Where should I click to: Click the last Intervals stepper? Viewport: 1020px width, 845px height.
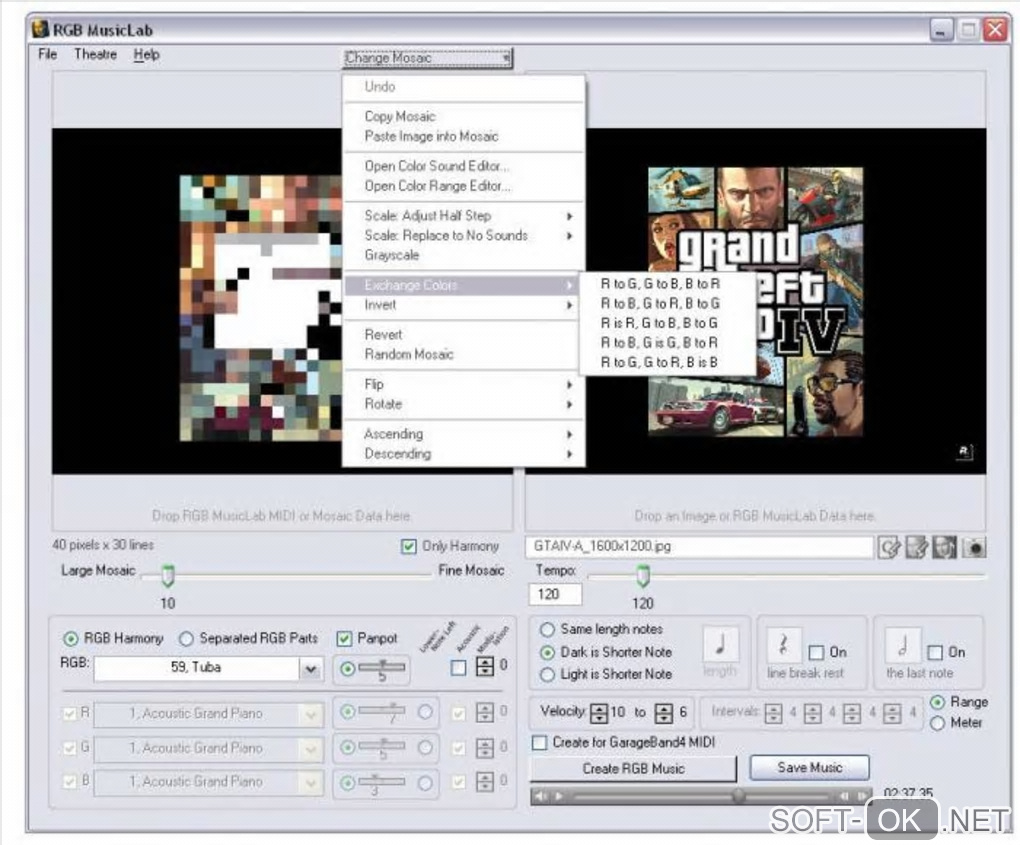pyautogui.click(x=892, y=713)
